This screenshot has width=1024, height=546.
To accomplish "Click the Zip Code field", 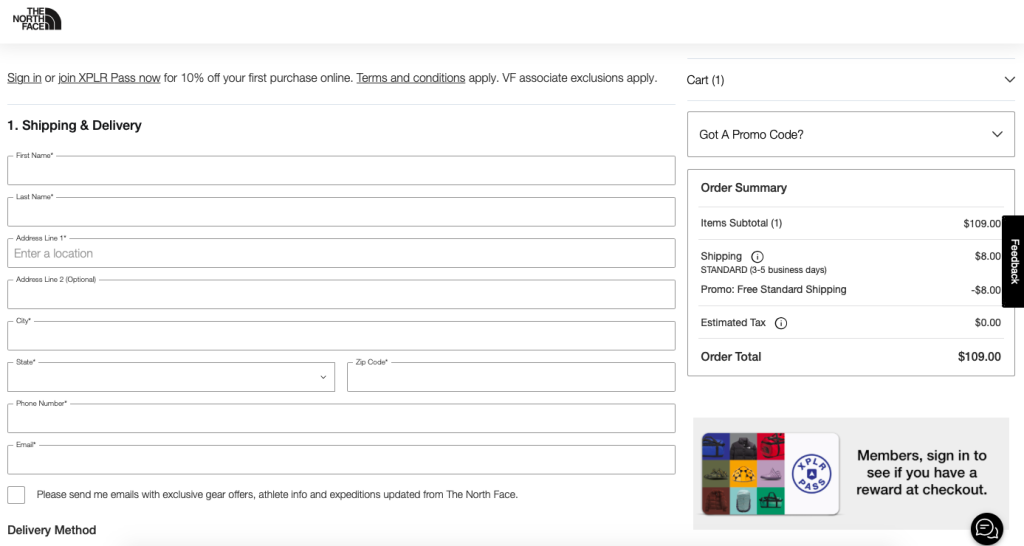I will [x=511, y=377].
